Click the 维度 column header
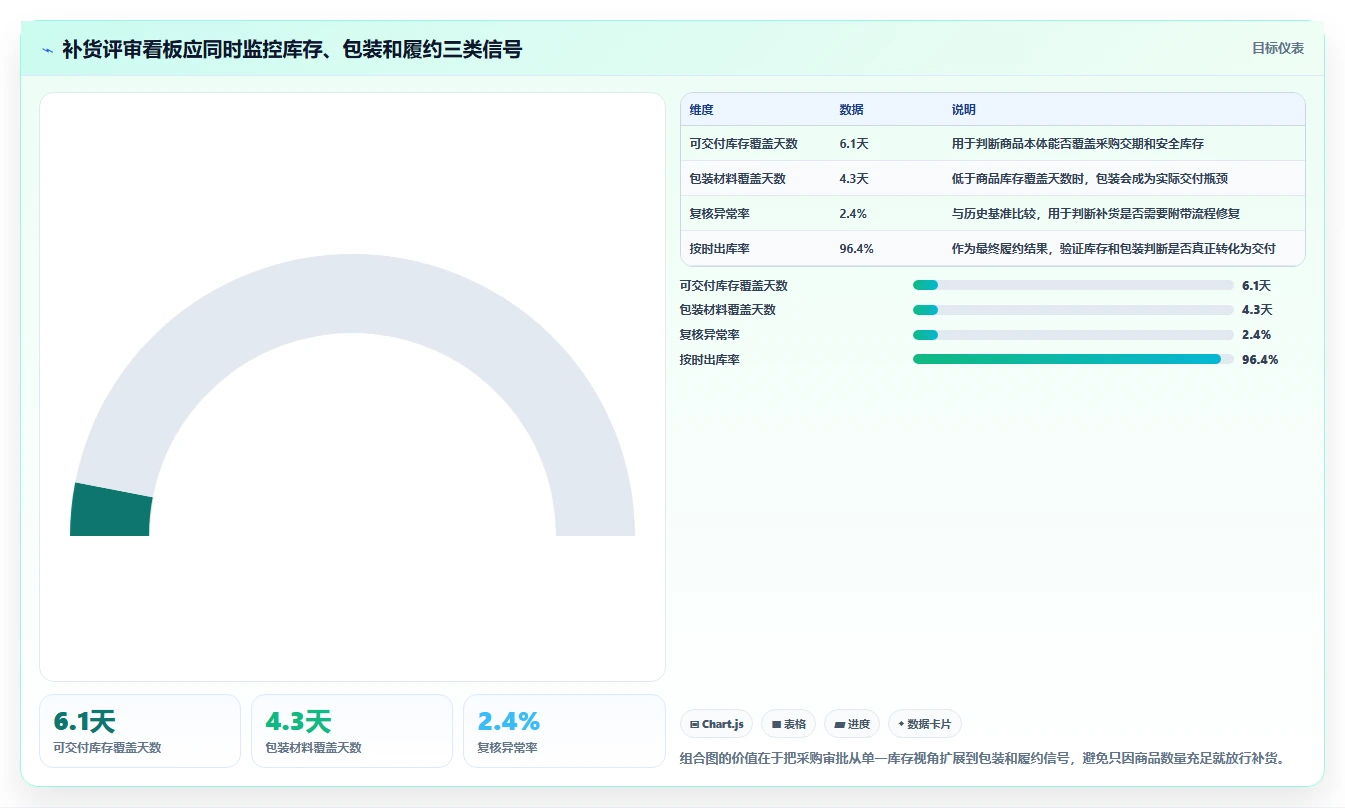Image resolution: width=1345 pixels, height=808 pixels. [x=701, y=110]
